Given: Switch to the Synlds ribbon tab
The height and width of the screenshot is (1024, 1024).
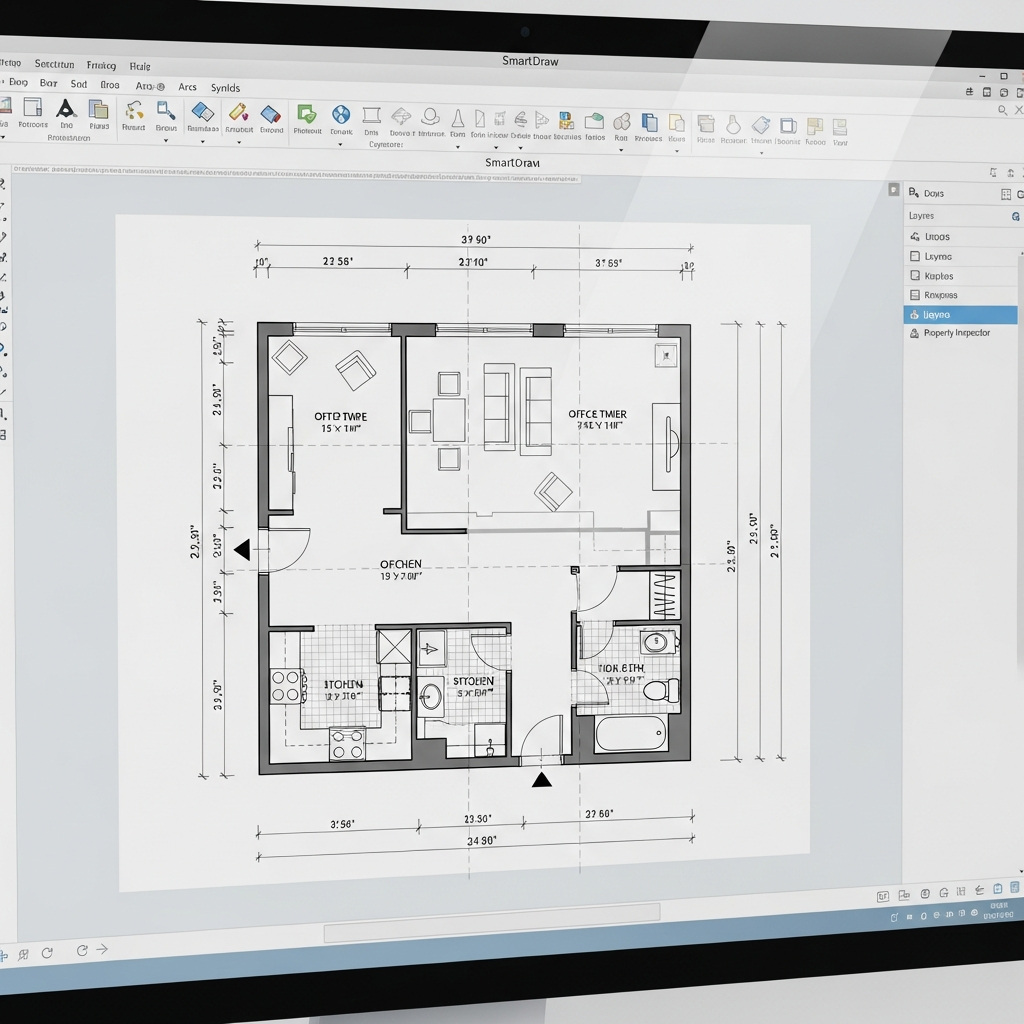Looking at the screenshot, I should (225, 88).
